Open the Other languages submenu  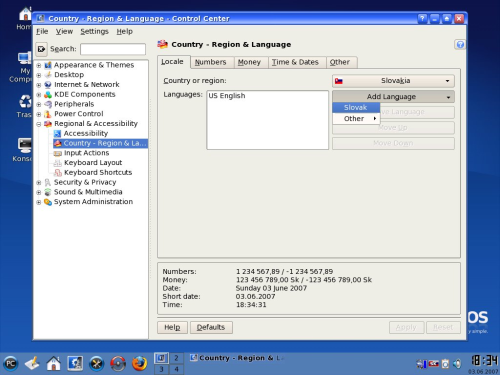356,119
